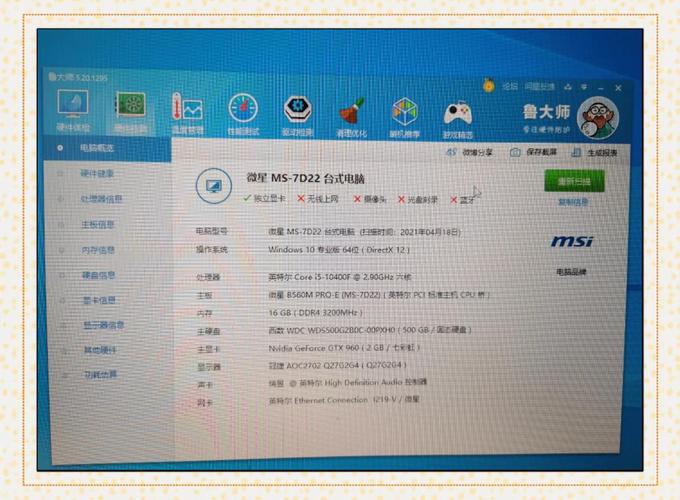
Task: Click the 主硬盘 row label
Action: point(209,331)
